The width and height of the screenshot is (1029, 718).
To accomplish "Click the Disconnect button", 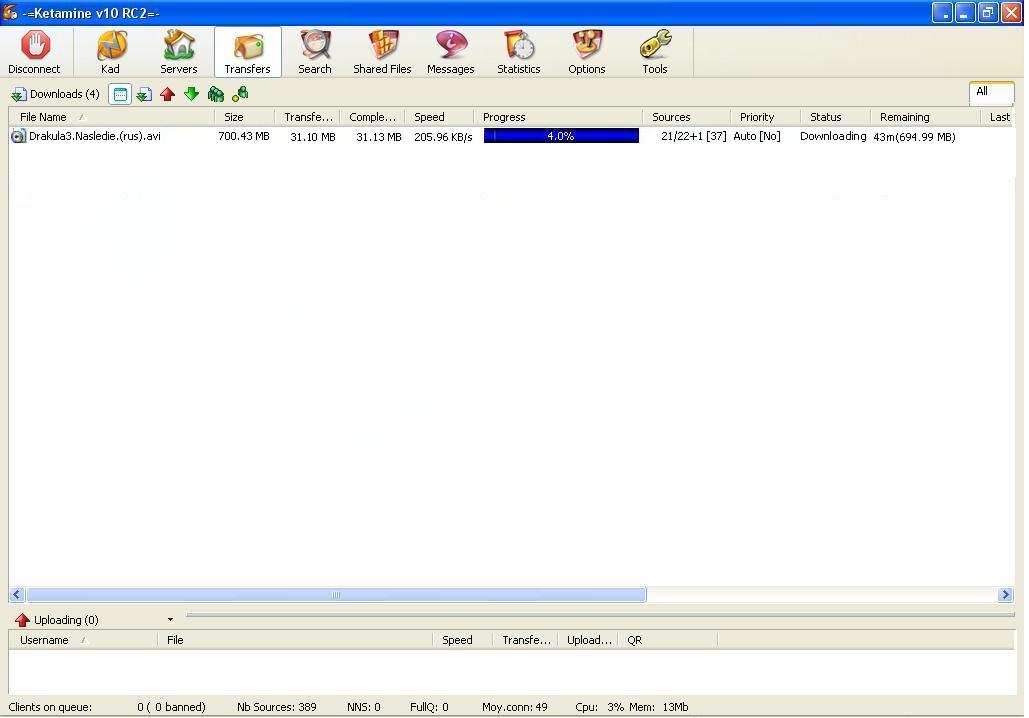I will 35,52.
